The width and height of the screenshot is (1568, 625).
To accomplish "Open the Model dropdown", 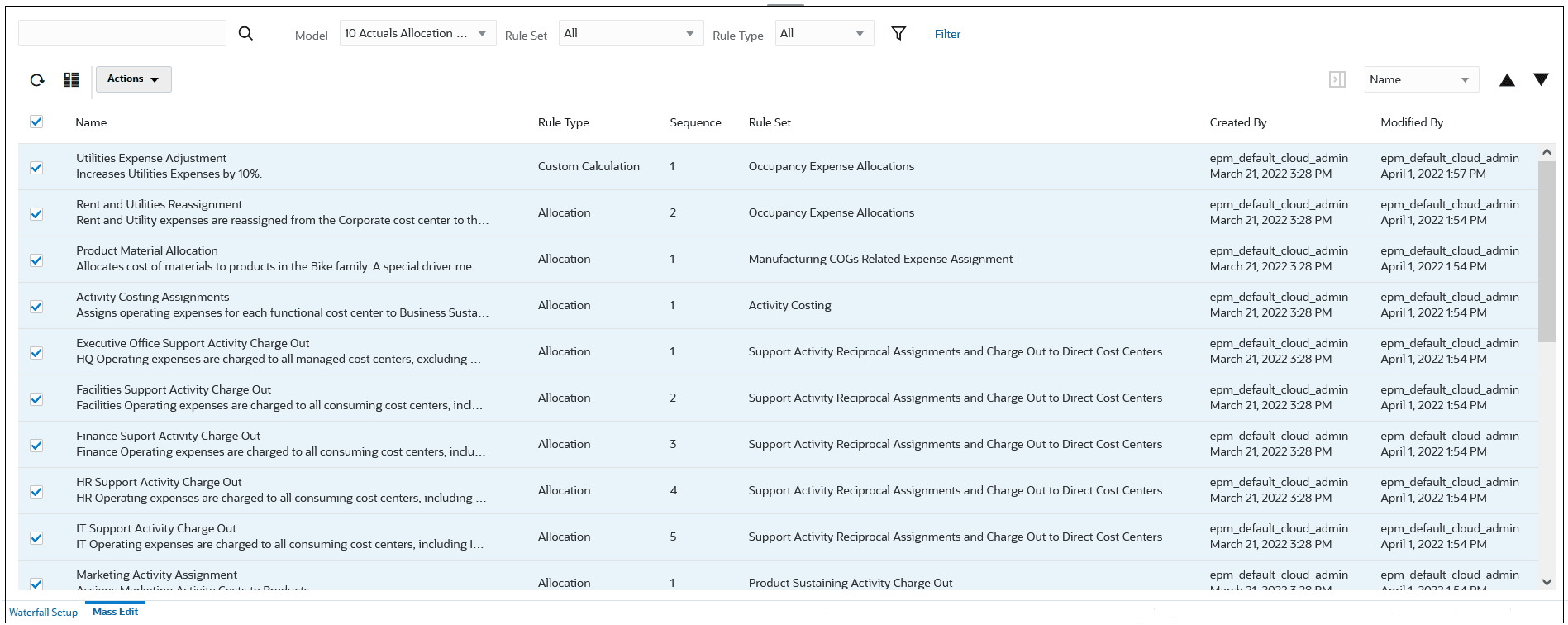I will [x=417, y=34].
